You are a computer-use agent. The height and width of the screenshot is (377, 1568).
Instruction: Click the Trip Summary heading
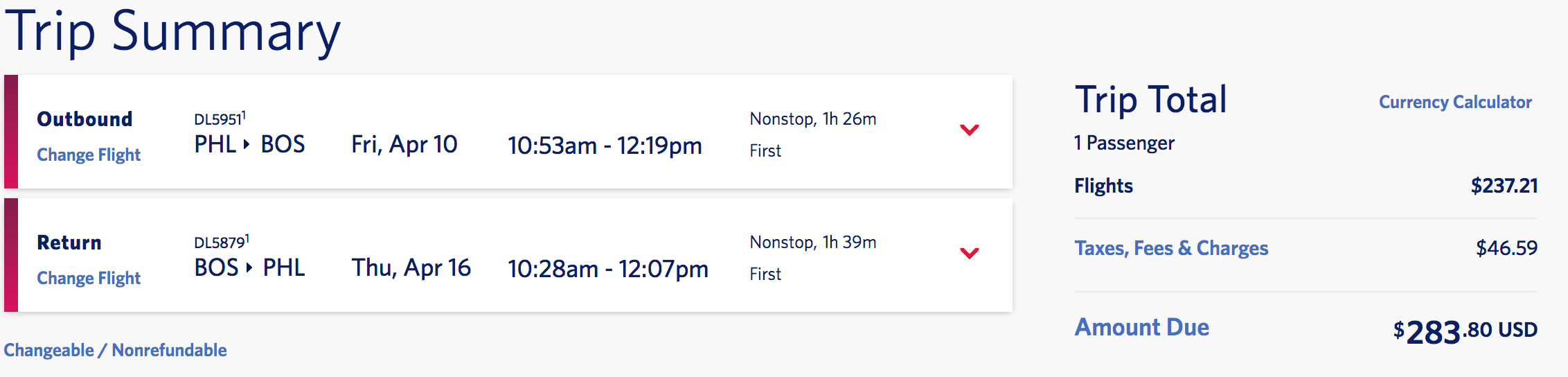pos(172,31)
